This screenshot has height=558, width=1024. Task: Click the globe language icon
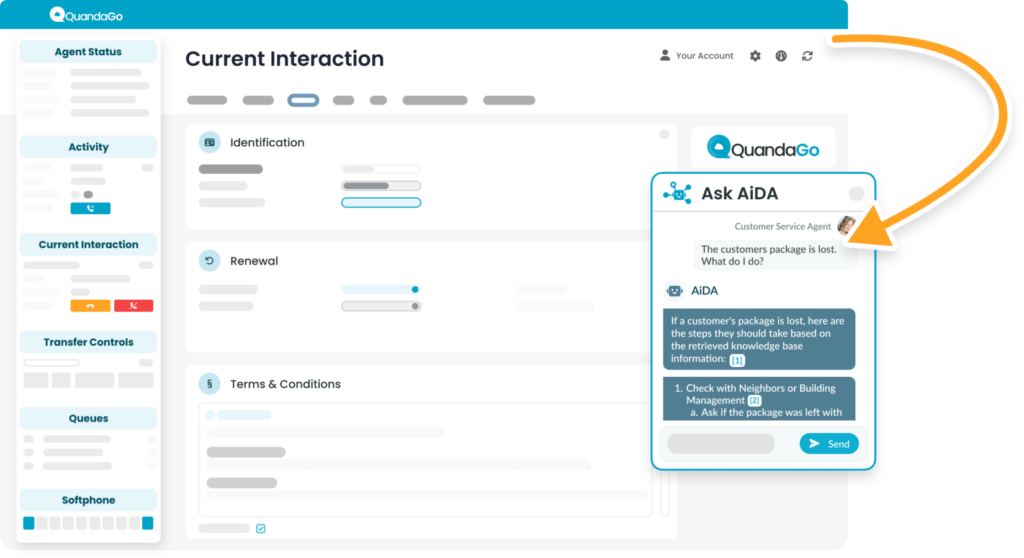point(781,56)
